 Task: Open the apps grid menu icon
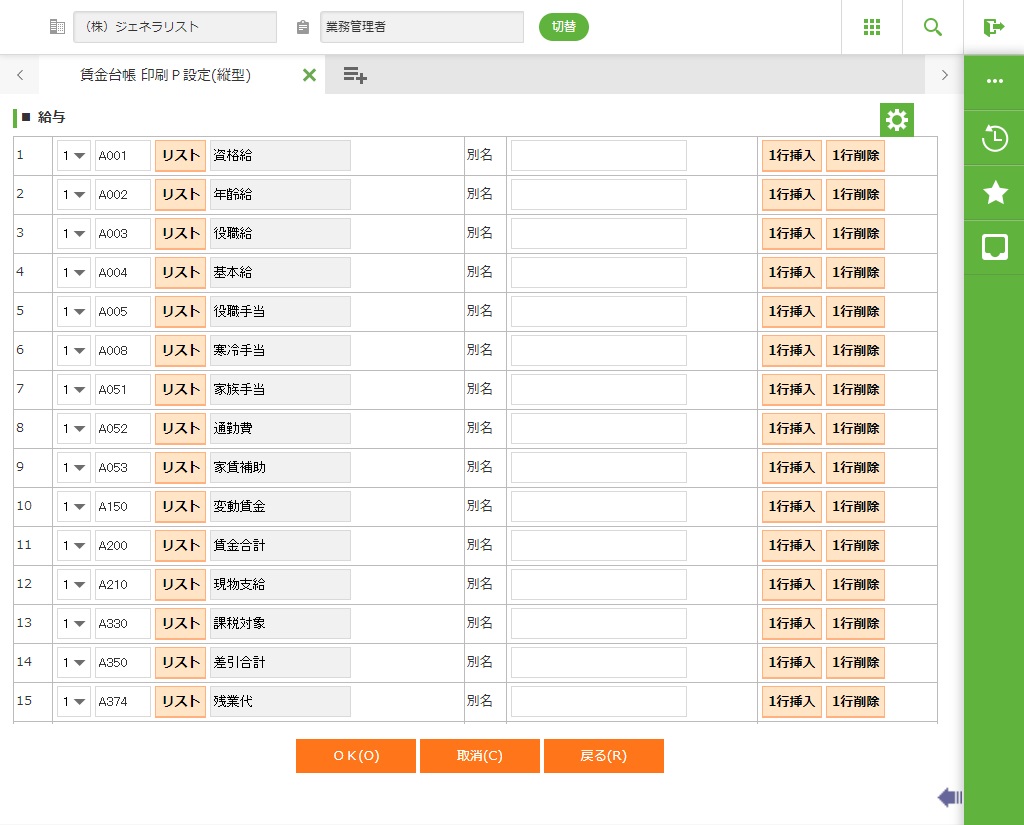tap(872, 27)
